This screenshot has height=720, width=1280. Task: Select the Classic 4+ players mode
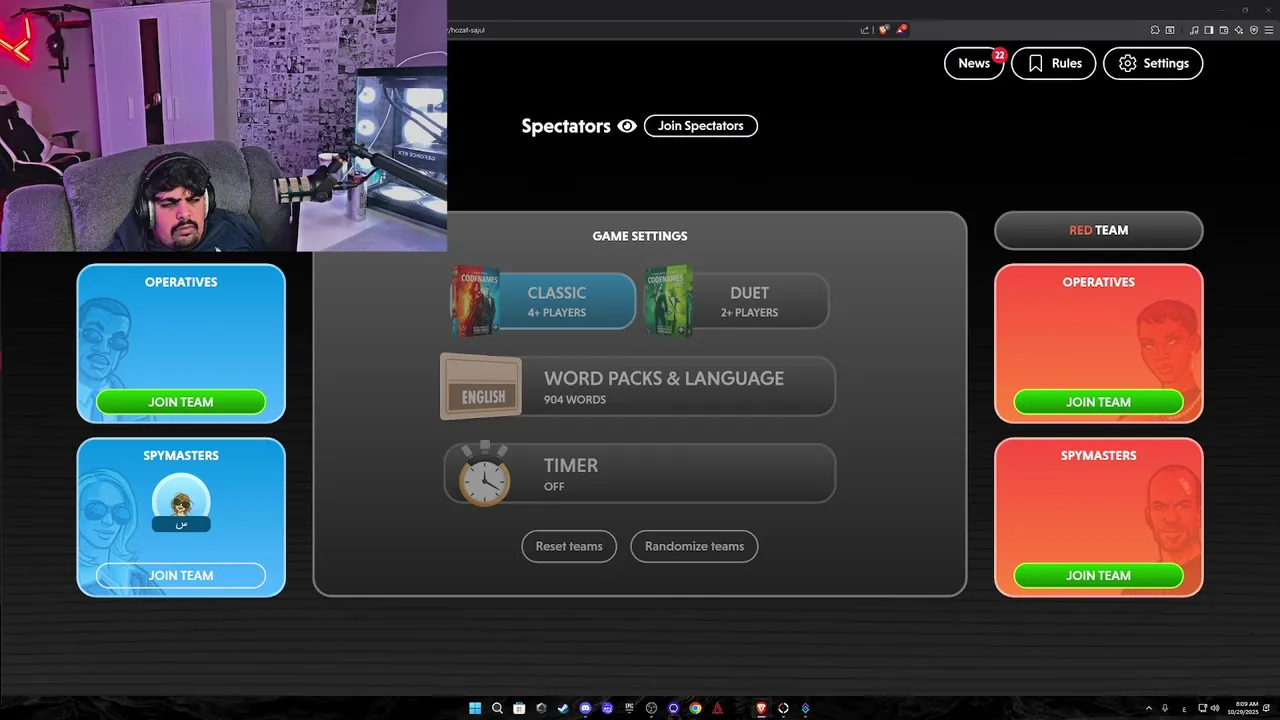pyautogui.click(x=543, y=301)
